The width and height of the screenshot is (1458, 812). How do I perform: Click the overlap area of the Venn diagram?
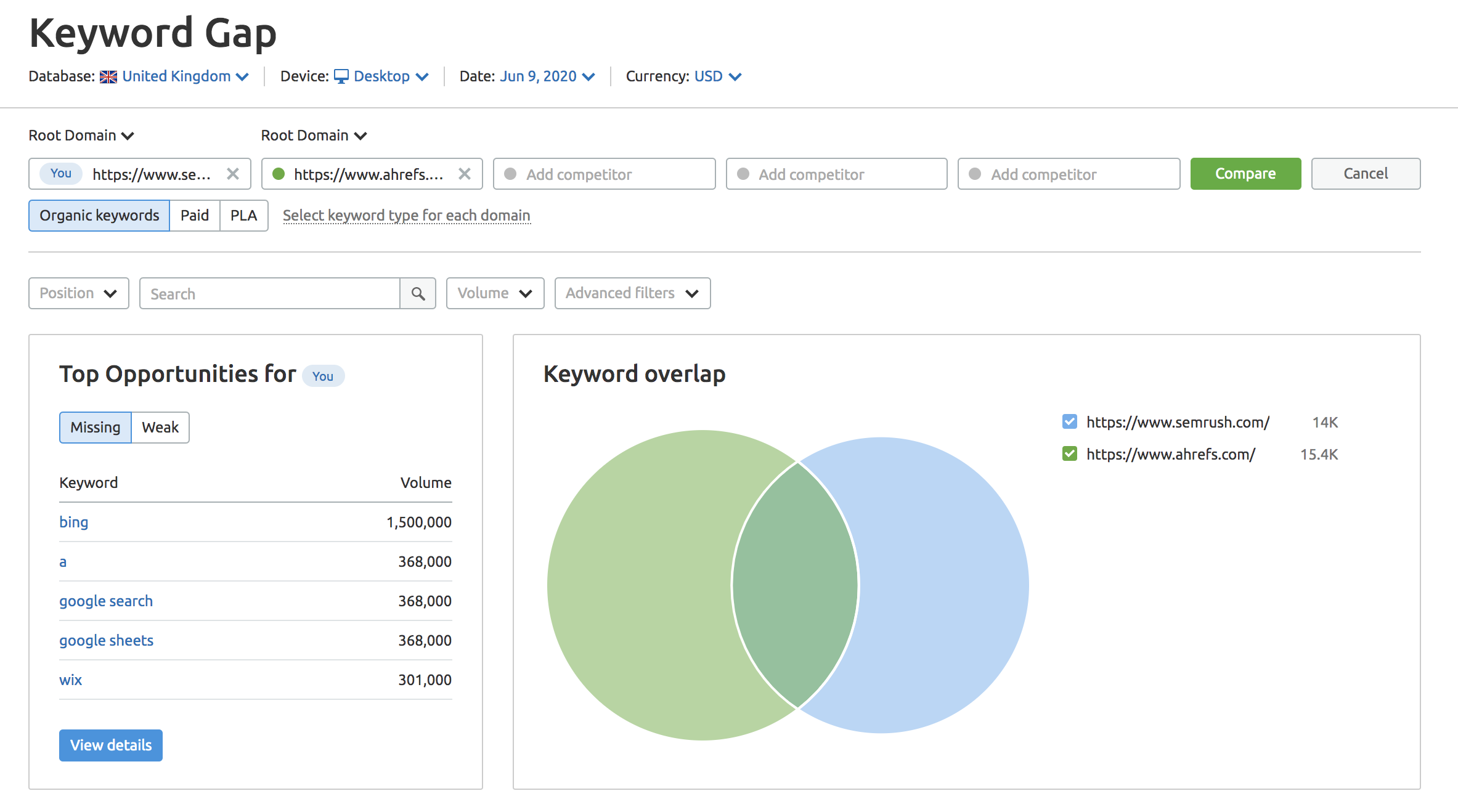tap(796, 585)
